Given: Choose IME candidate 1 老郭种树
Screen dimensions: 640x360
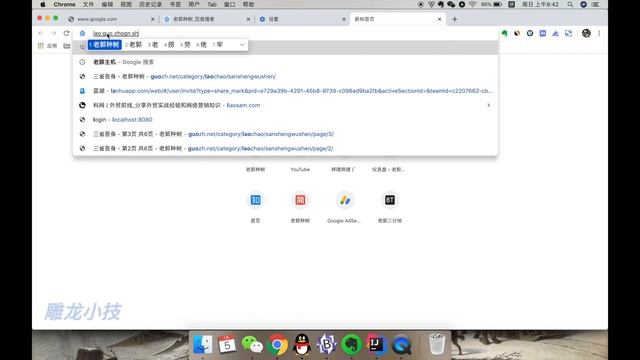Looking at the screenshot, I should [x=104, y=44].
